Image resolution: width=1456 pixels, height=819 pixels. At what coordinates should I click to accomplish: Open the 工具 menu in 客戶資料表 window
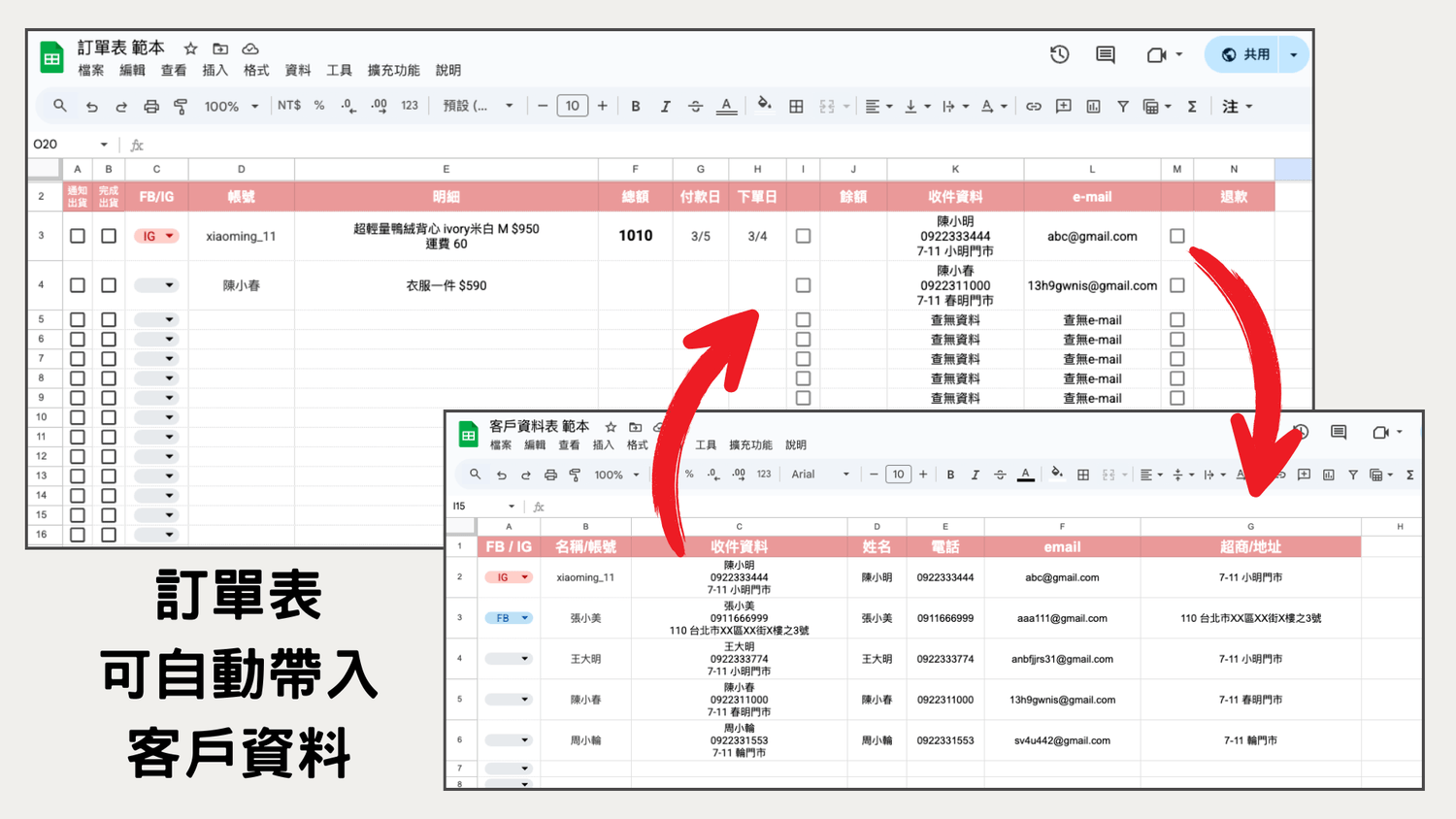pos(706,445)
